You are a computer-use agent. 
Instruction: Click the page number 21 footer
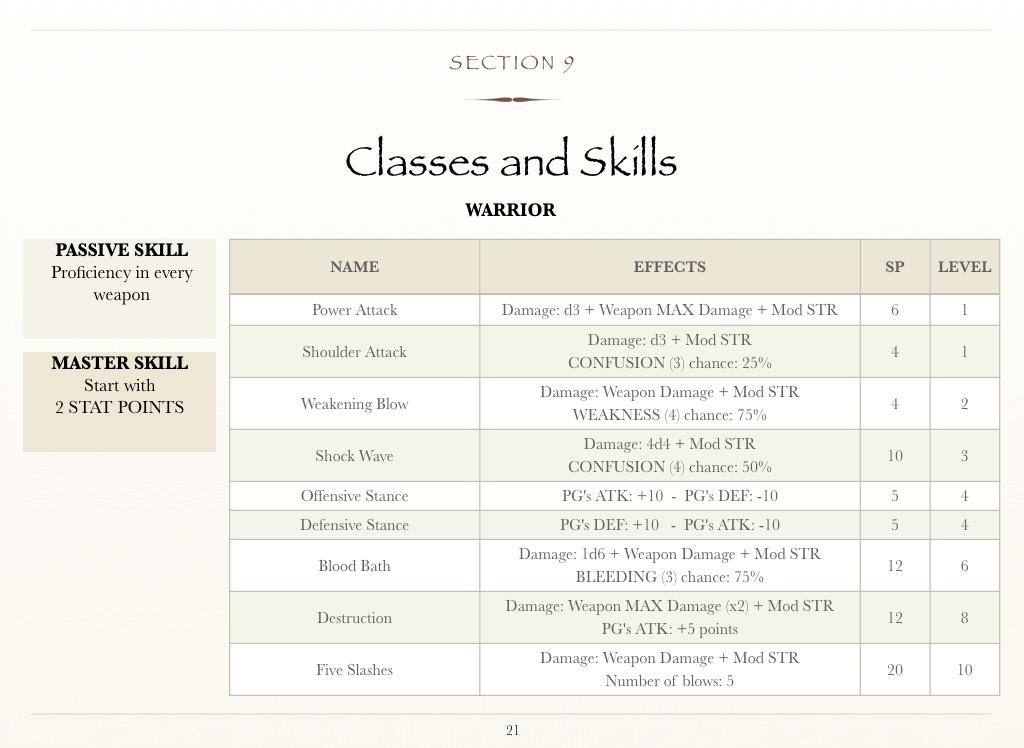[512, 731]
